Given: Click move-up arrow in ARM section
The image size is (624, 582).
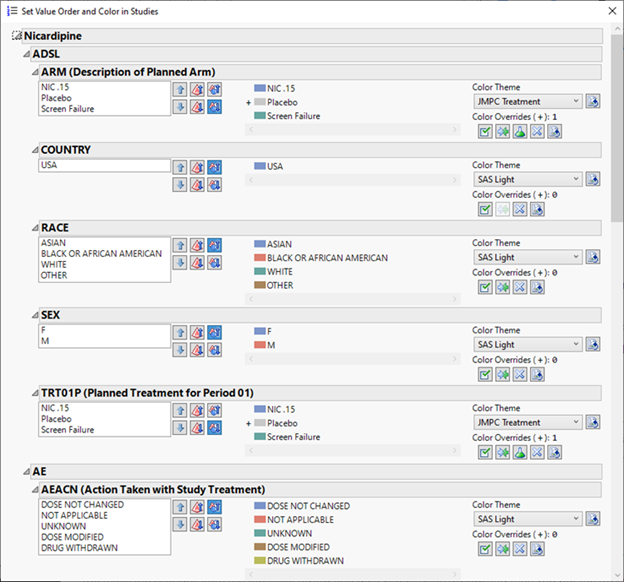Looking at the screenshot, I should (180, 89).
